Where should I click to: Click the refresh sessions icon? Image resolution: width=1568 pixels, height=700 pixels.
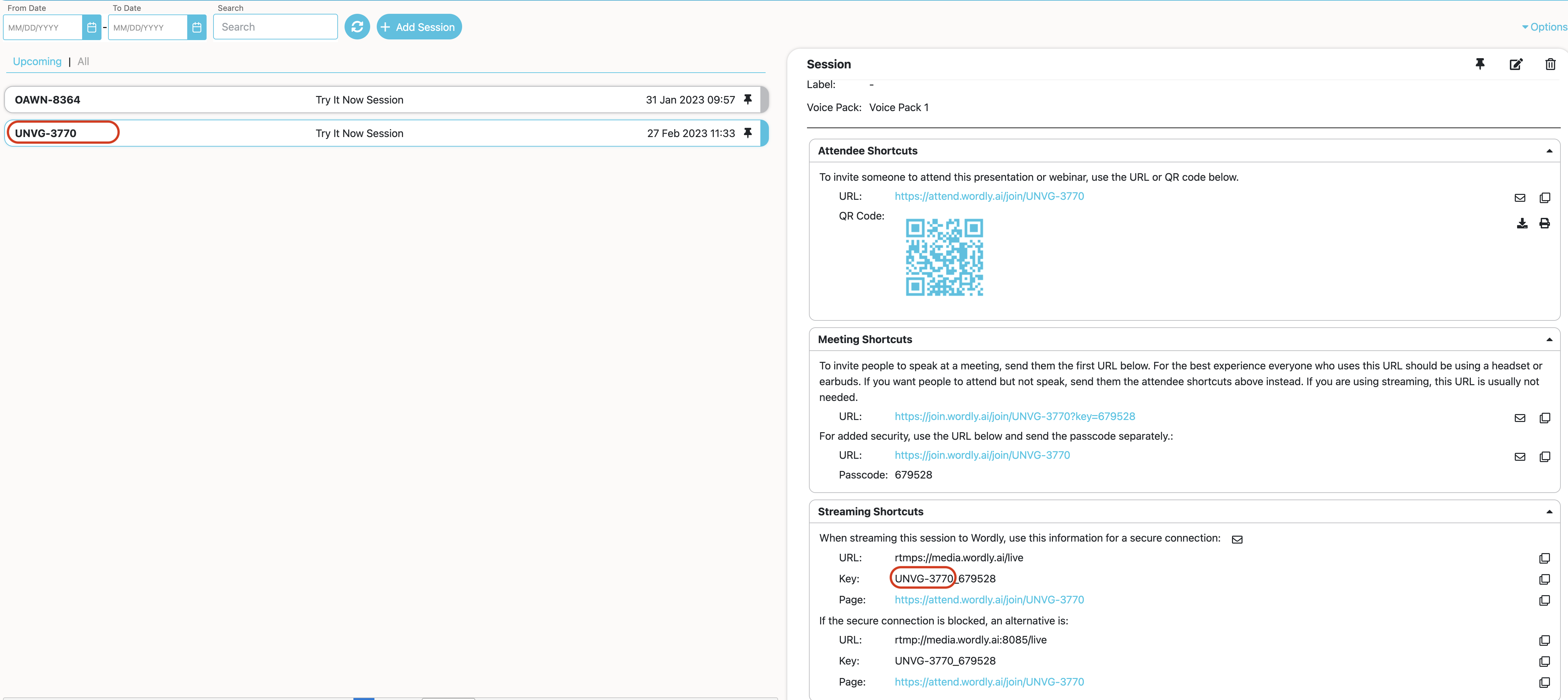click(357, 27)
